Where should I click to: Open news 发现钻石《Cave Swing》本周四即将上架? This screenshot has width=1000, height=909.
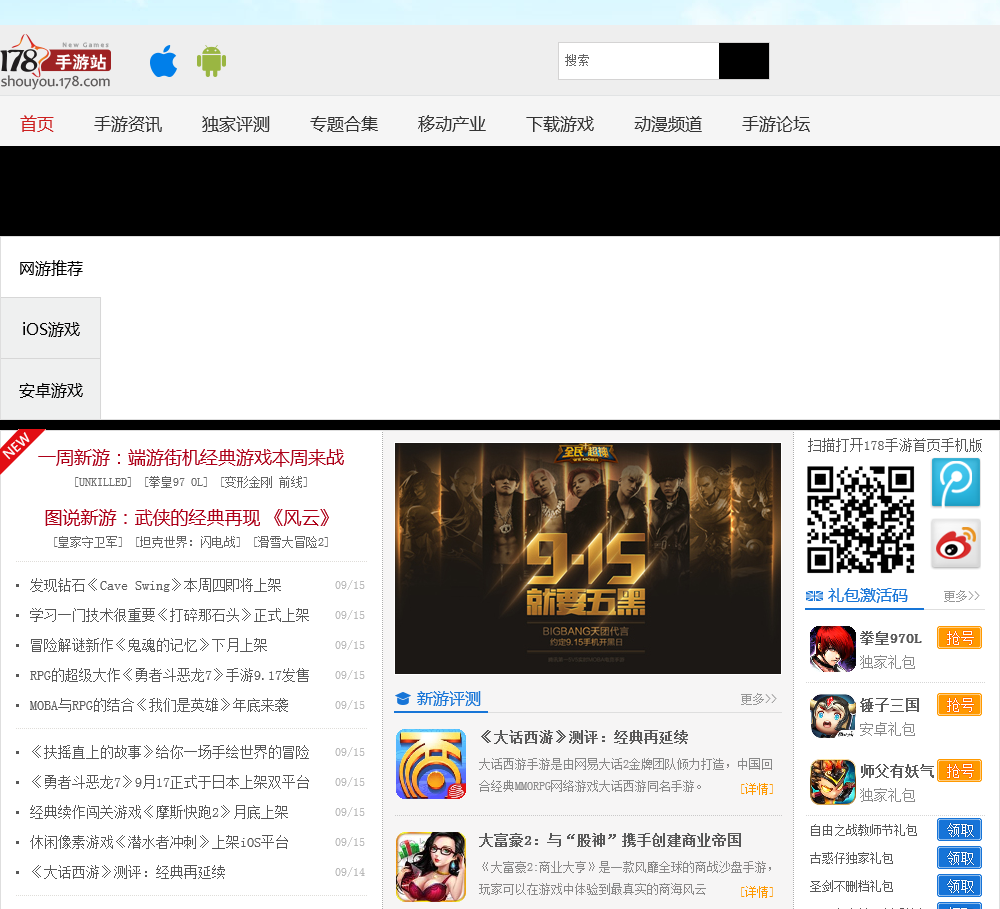pyautogui.click(x=155, y=585)
